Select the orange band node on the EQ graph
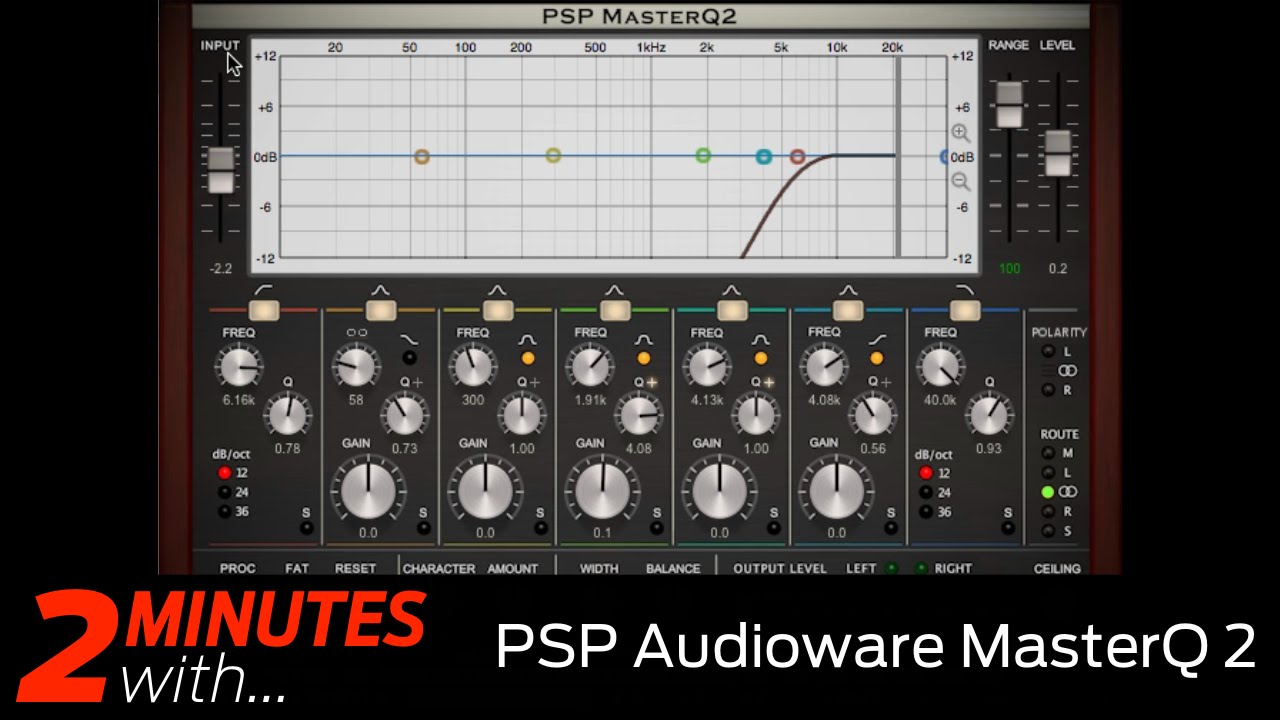1280x720 pixels. tap(422, 156)
